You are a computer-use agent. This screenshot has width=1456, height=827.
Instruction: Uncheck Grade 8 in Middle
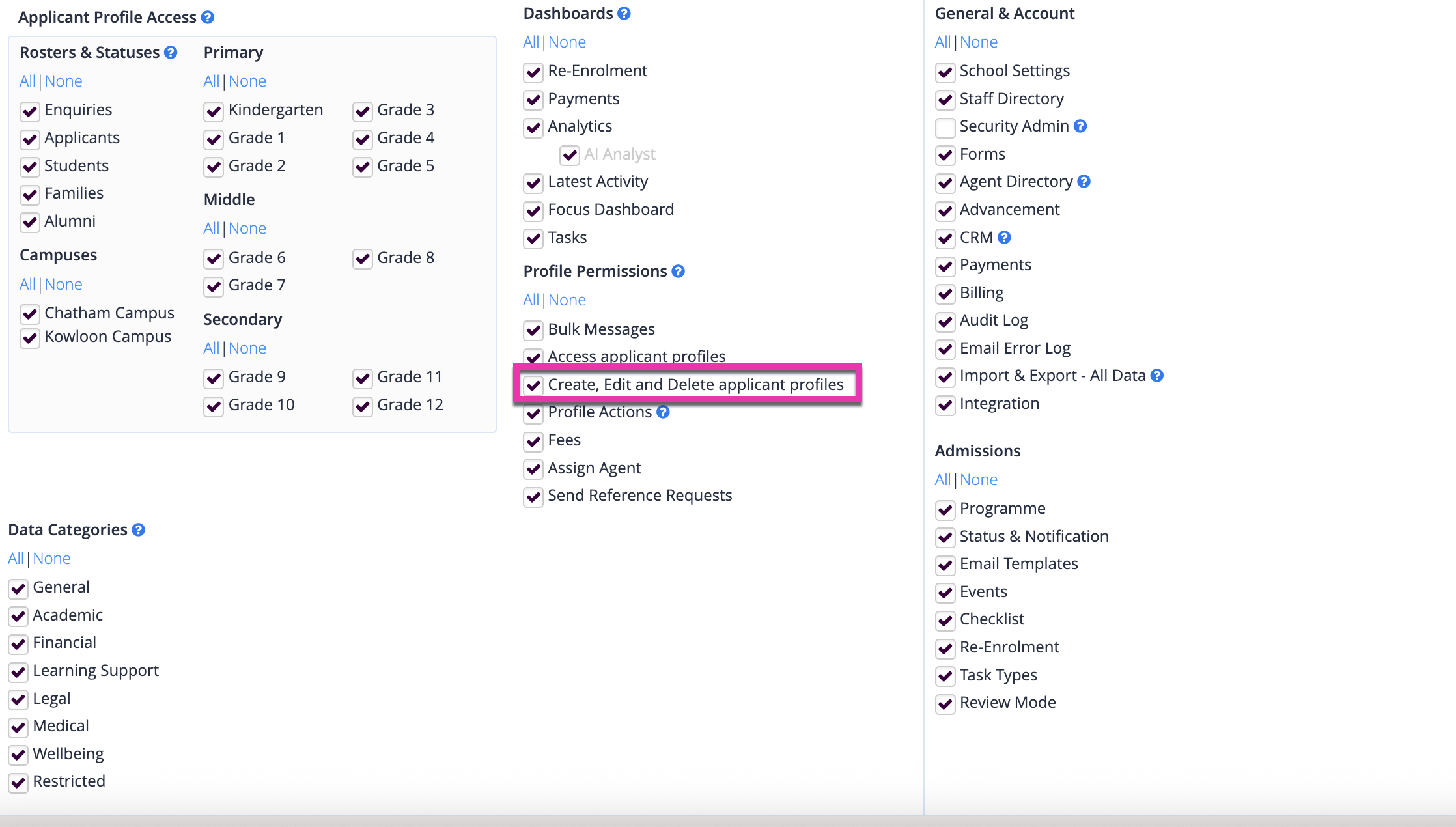point(363,259)
